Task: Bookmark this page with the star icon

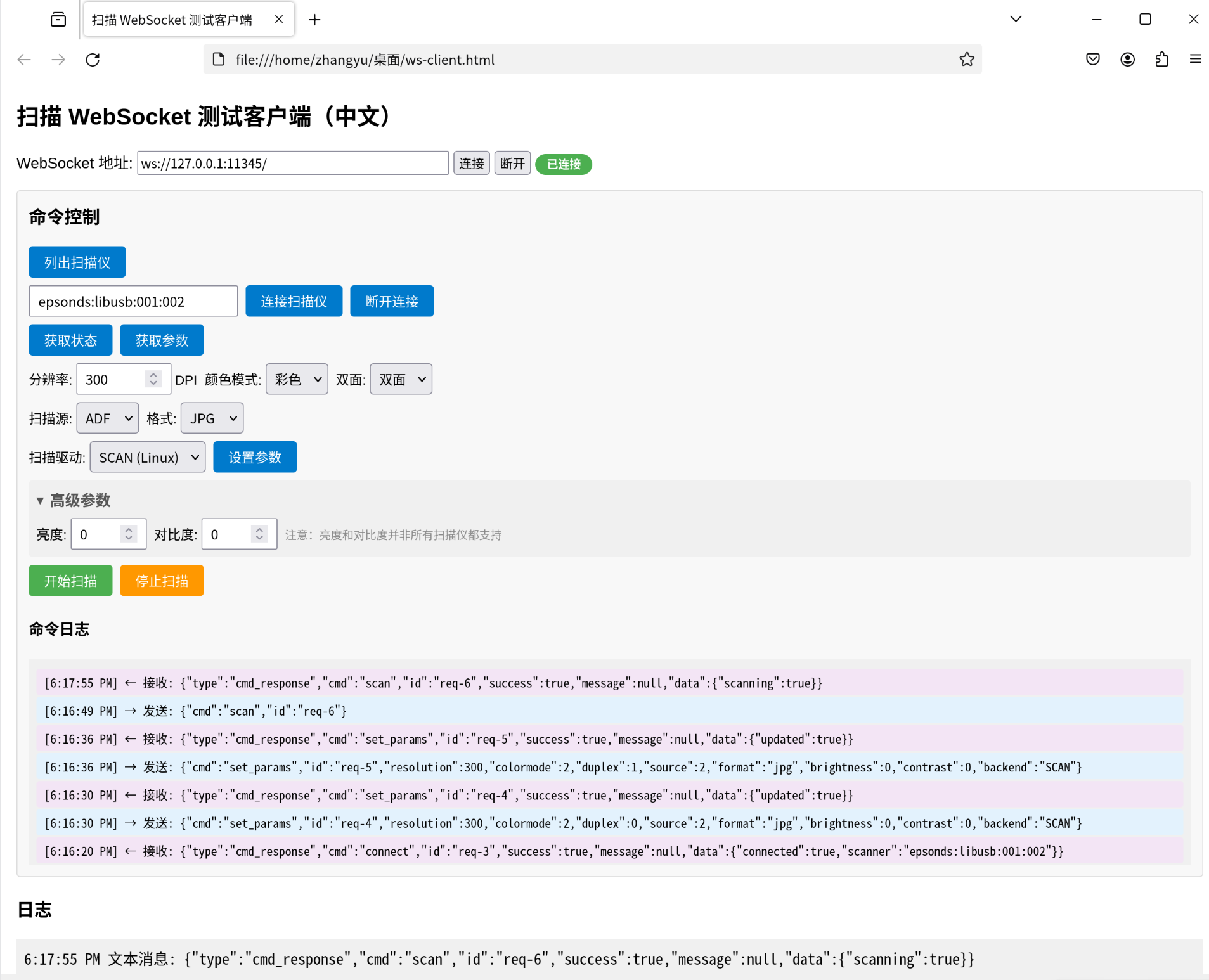Action: (966, 60)
